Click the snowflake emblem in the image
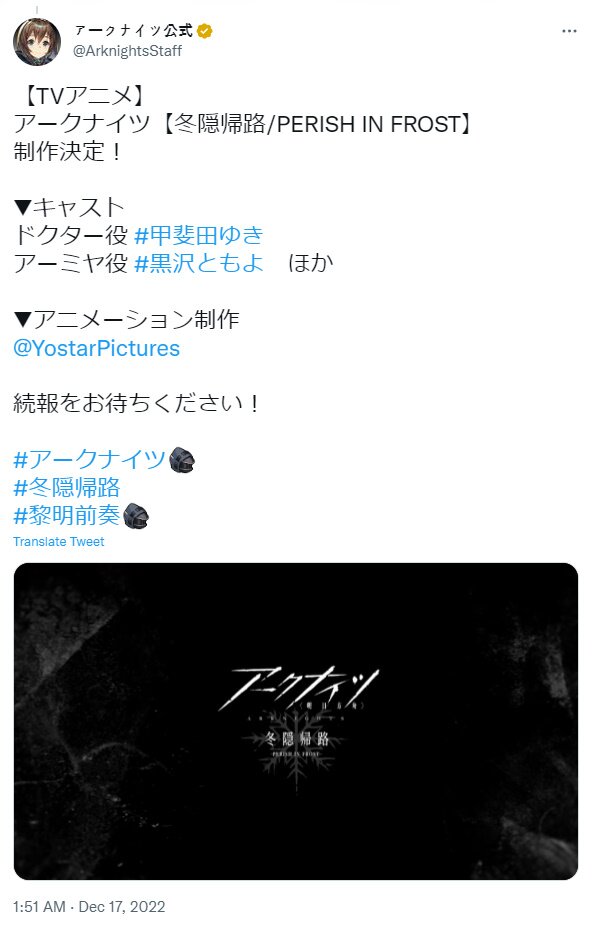 (x=297, y=763)
